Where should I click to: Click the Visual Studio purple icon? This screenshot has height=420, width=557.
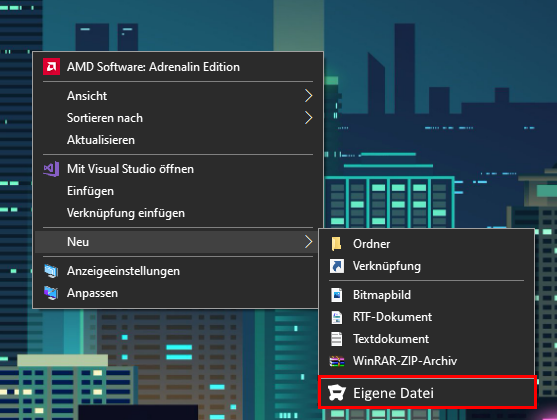tap(52, 169)
